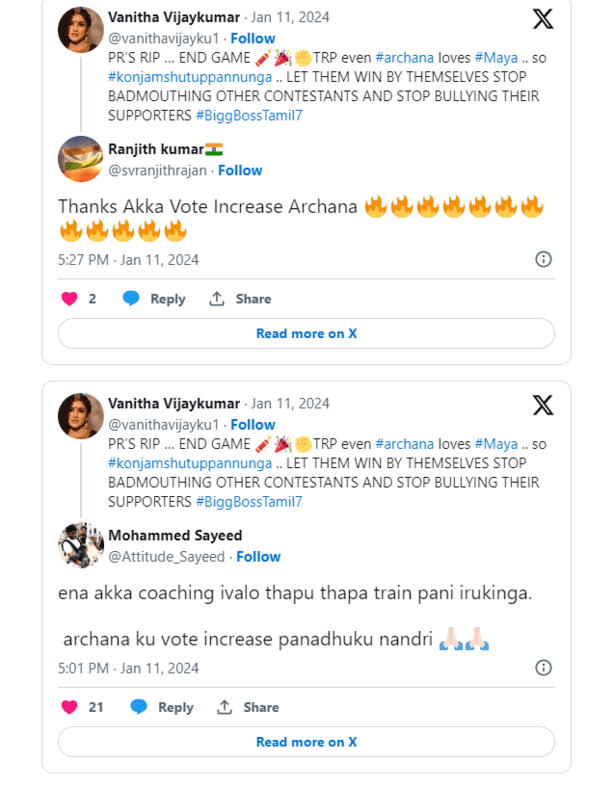The width and height of the screenshot is (614, 788).
Task: Like Mohammed Sayeed's reply with heart icon
Action: pos(69,707)
